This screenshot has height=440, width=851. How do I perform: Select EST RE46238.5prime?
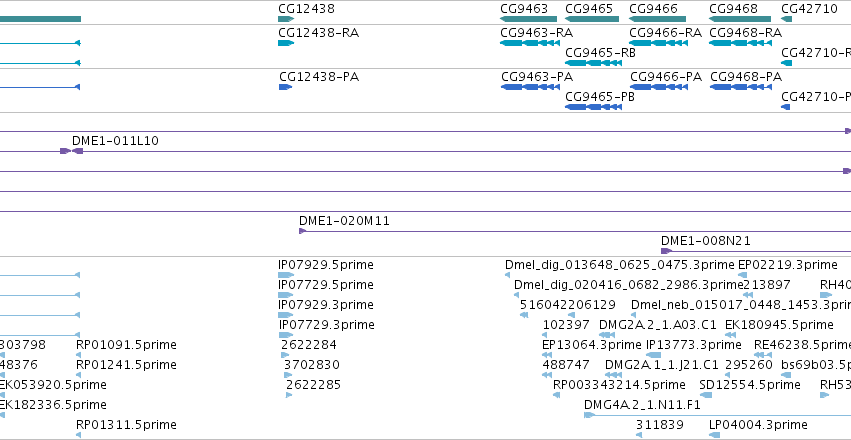click(x=802, y=345)
